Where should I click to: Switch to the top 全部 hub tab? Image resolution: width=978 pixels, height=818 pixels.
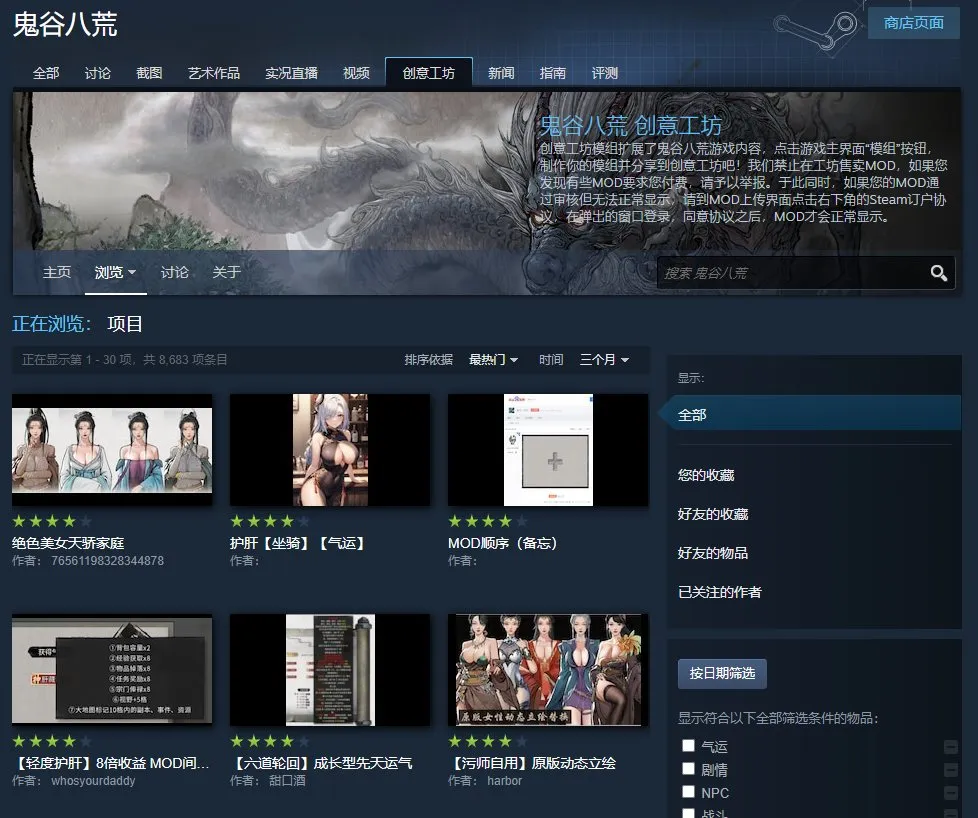[46, 73]
